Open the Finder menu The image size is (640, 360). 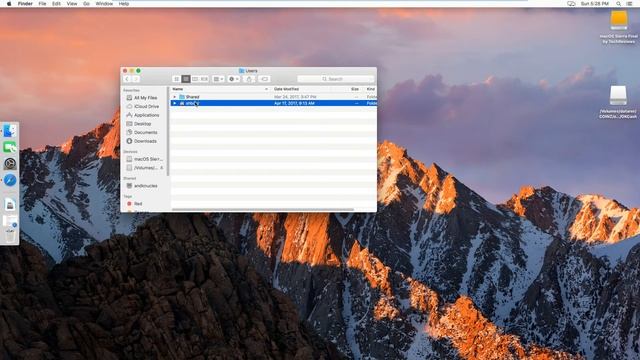[x=25, y=3]
